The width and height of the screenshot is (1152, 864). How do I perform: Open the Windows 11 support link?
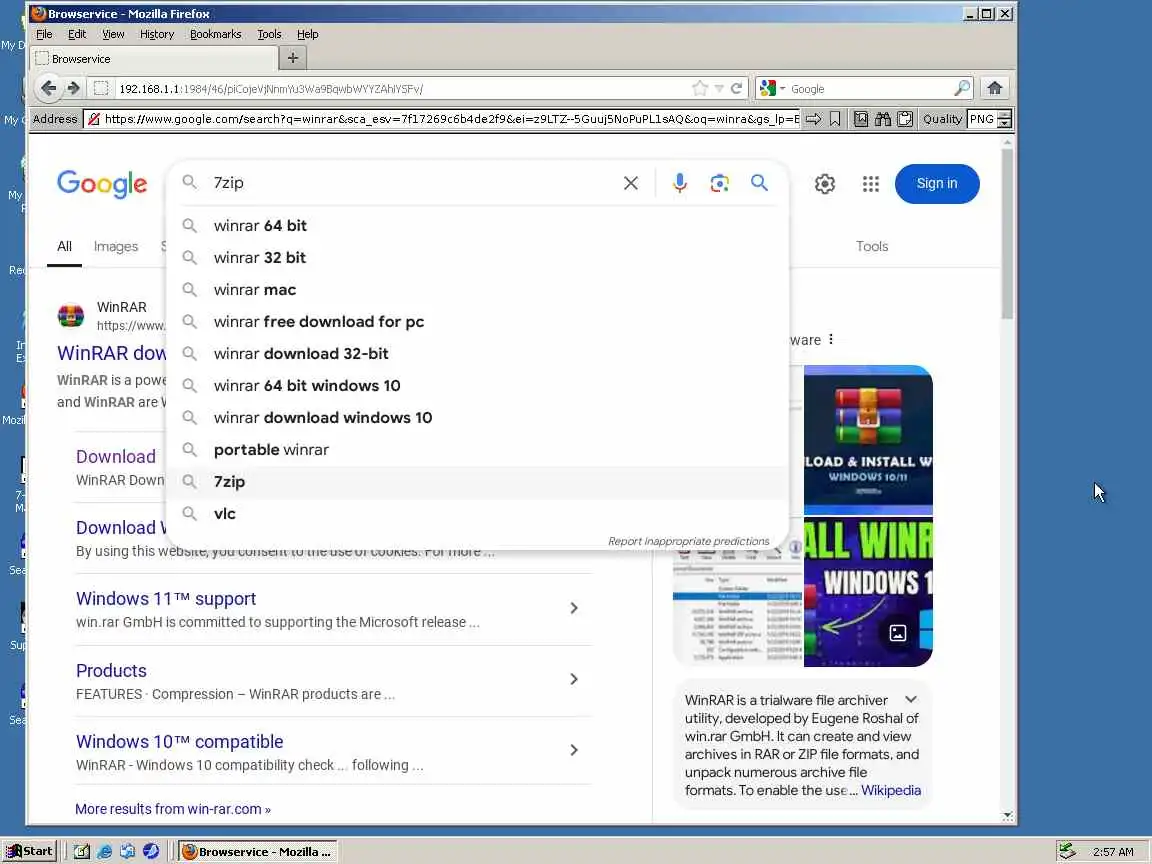point(166,599)
